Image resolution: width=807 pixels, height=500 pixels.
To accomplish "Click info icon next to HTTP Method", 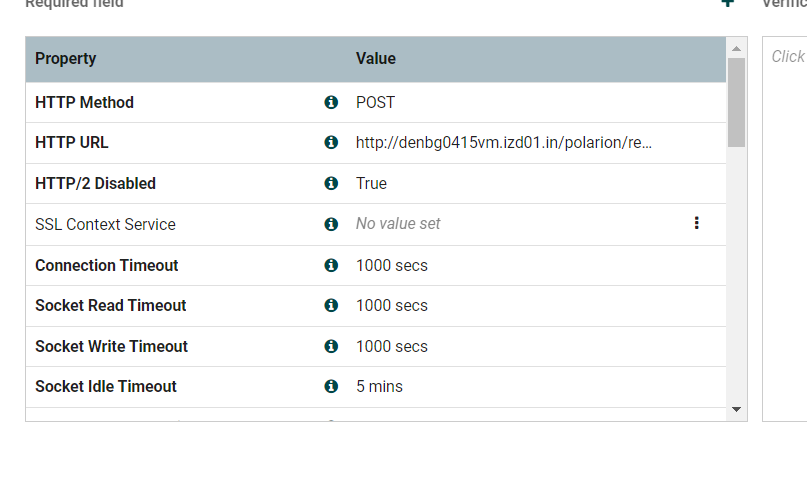I will coord(331,102).
